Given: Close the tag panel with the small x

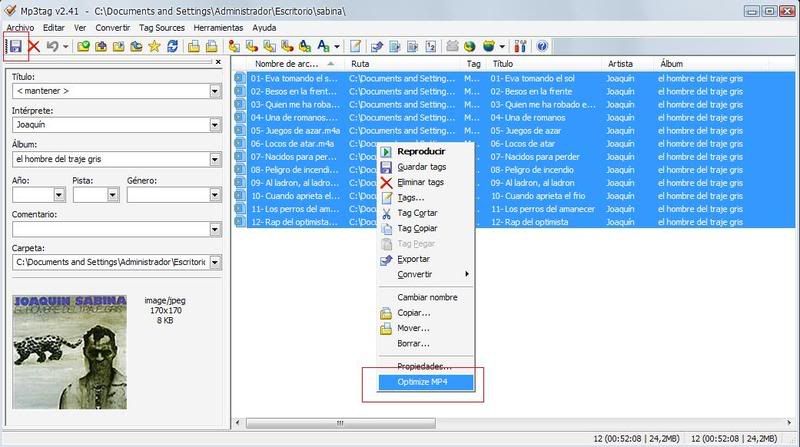Looking at the screenshot, I should point(218,62).
